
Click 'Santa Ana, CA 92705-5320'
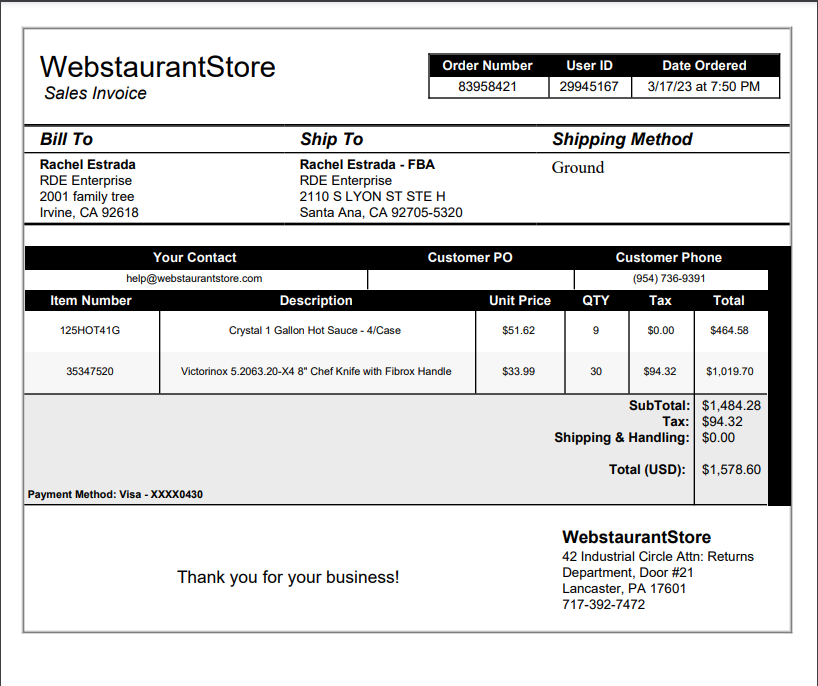click(381, 213)
